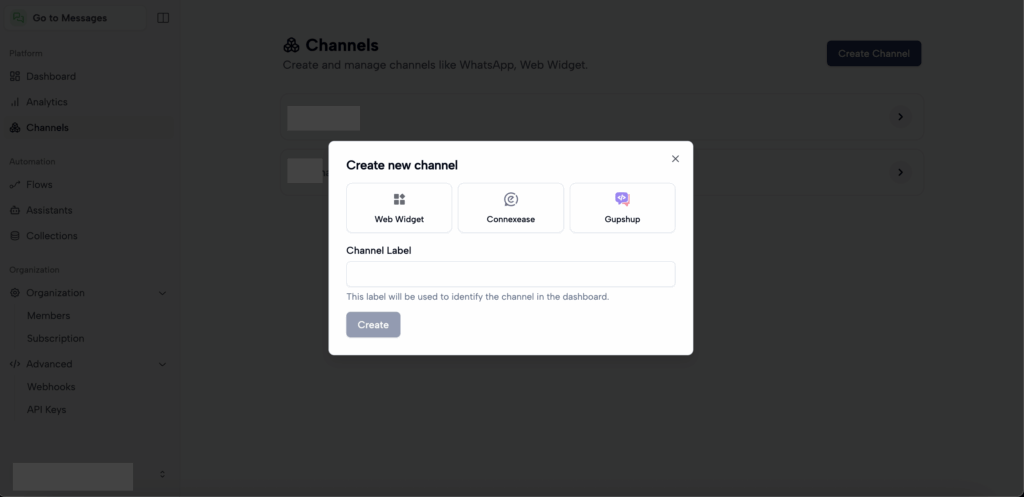Open Go to Messages link
The image size is (1024, 497).
tap(69, 18)
